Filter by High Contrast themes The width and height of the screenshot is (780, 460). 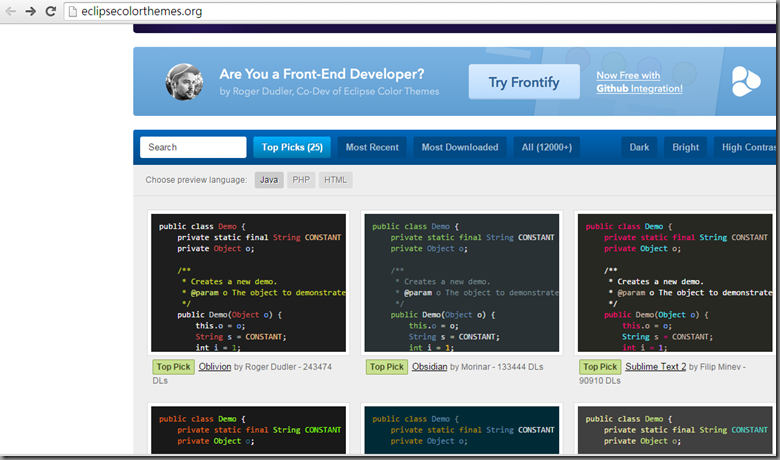point(745,147)
